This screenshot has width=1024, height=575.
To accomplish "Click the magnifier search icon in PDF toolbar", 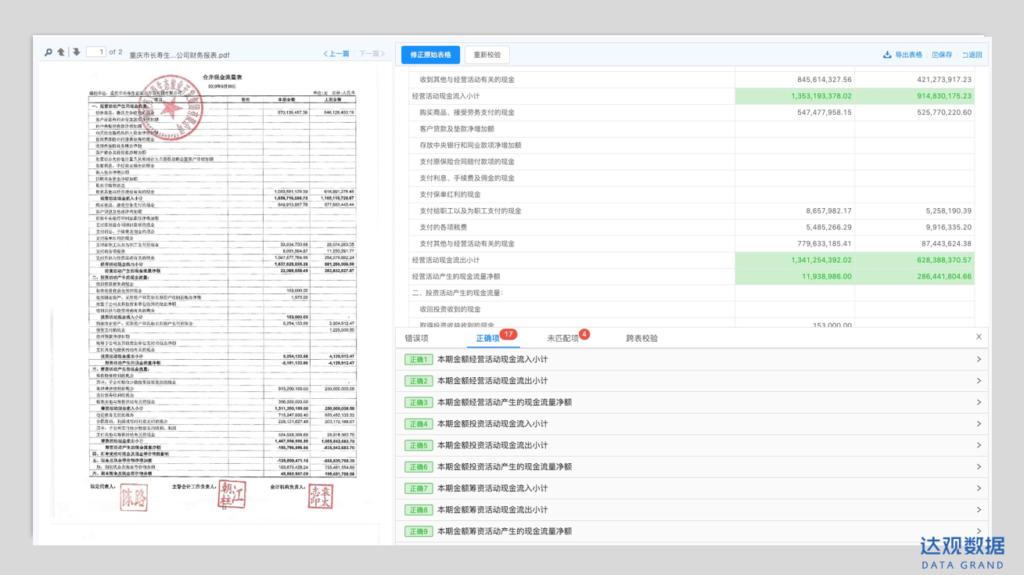I will pos(48,52).
